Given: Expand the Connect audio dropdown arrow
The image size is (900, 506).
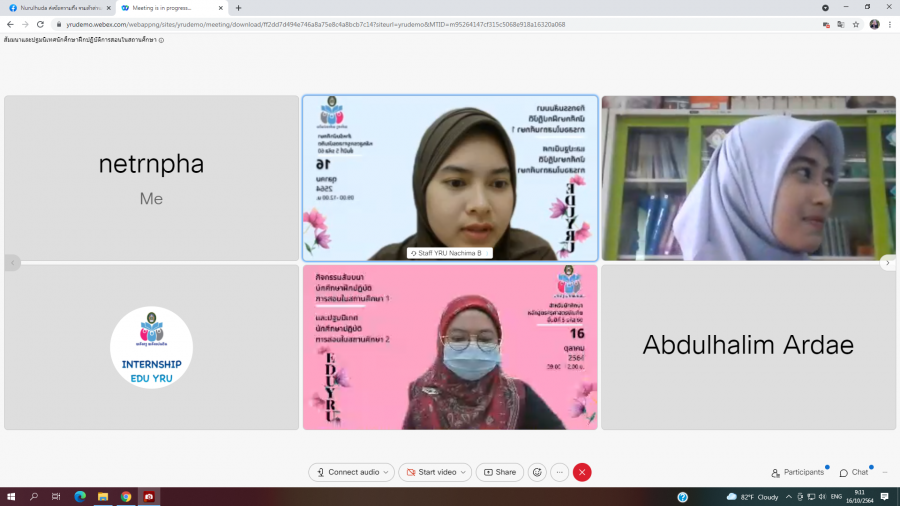Looking at the screenshot, I should (386, 472).
